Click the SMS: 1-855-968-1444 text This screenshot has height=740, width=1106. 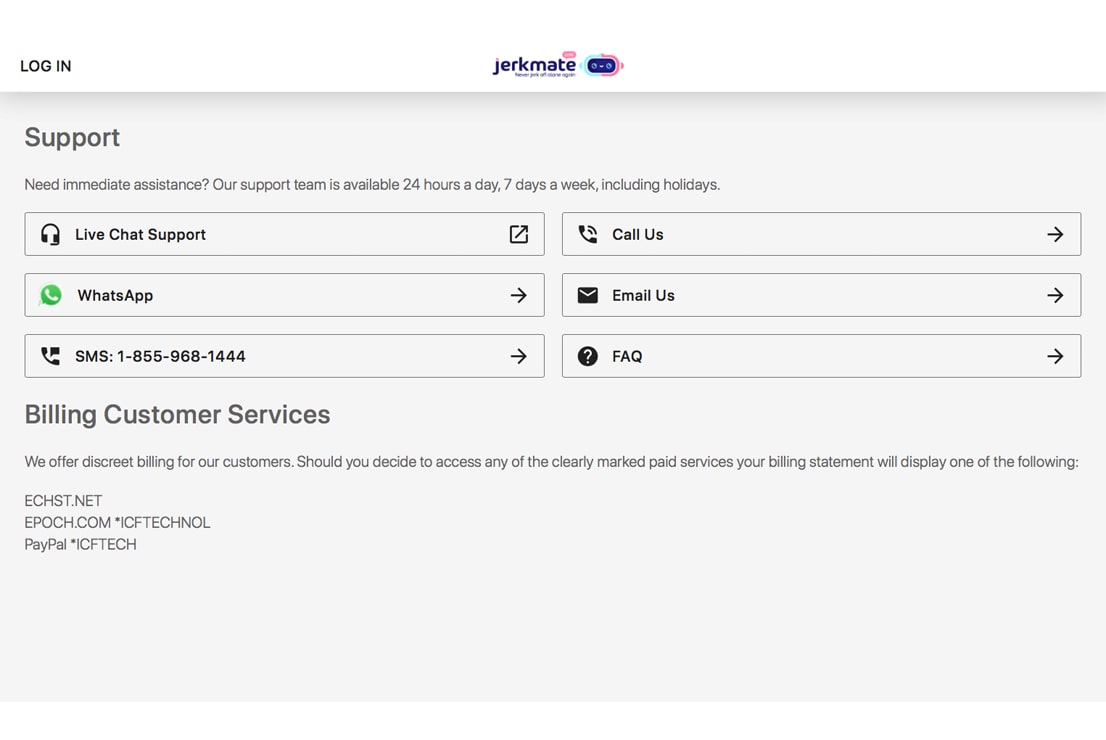click(x=160, y=356)
